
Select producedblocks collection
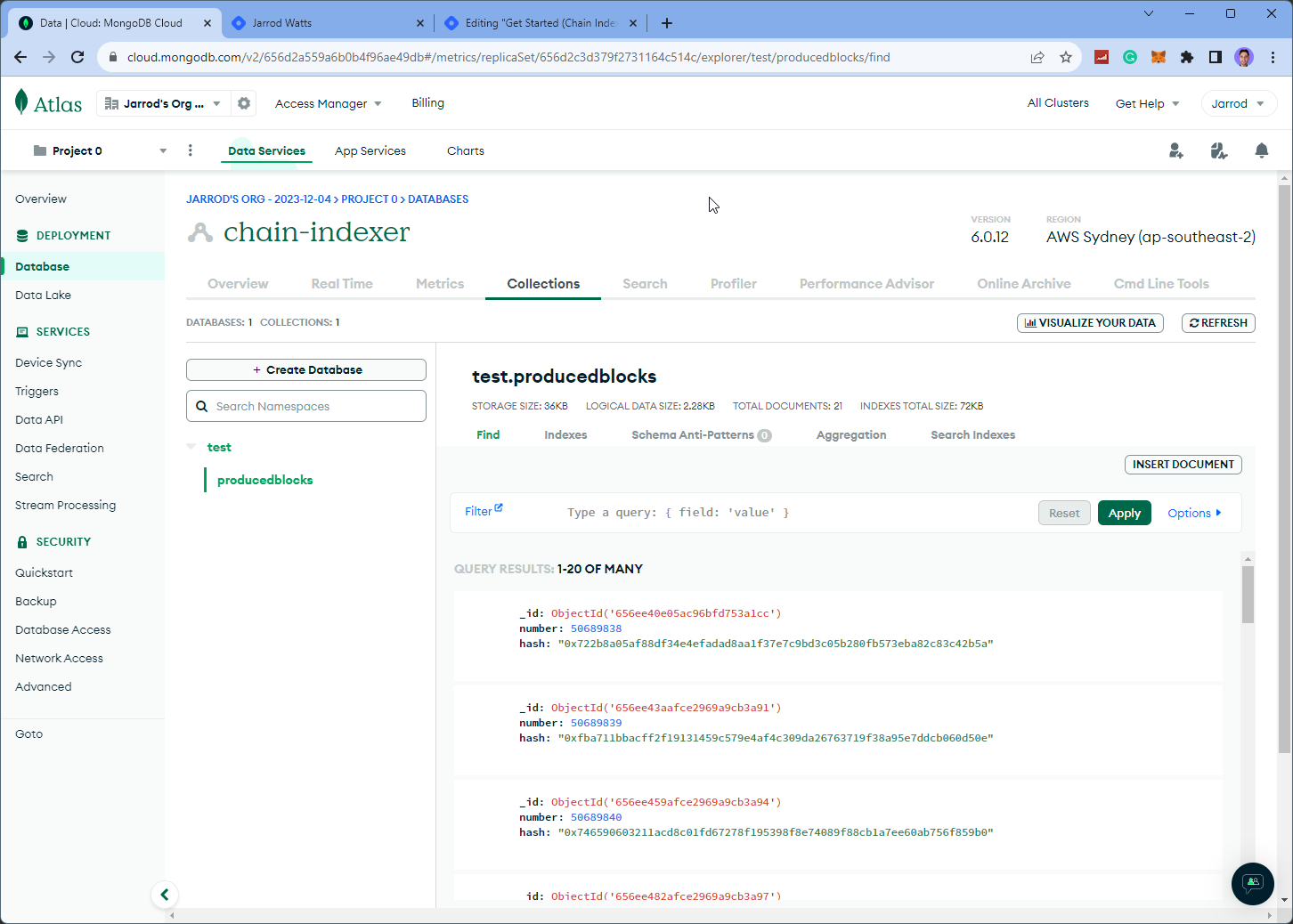coord(265,480)
